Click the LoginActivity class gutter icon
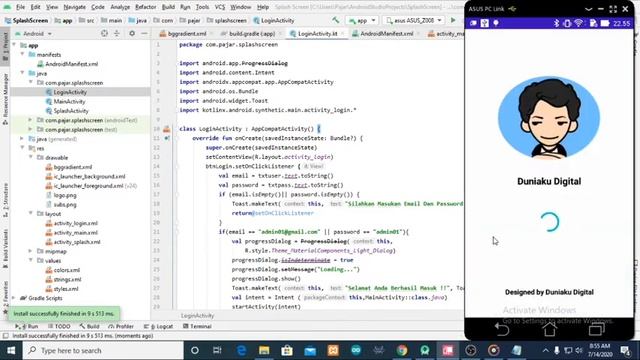 pyautogui.click(x=167, y=129)
